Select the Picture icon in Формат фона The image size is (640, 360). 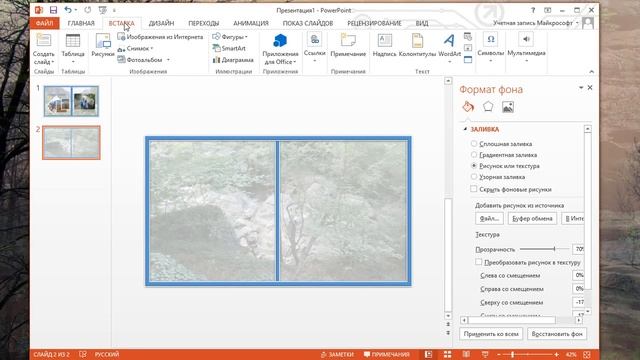coord(508,107)
